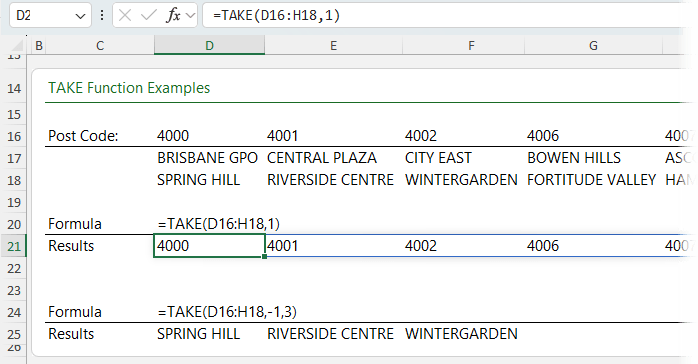Image resolution: width=698 pixels, height=364 pixels.
Task: Select row 25 header
Action: pos(14,334)
